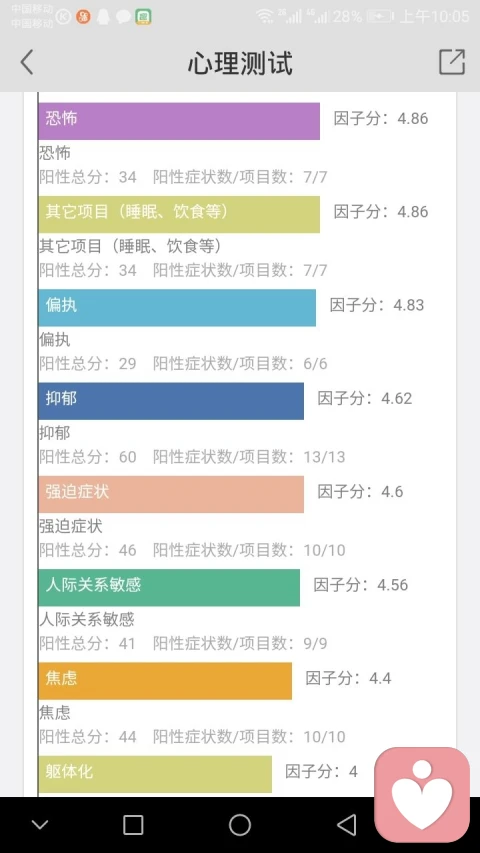Image resolution: width=480 pixels, height=853 pixels.
Task: Select the orange 焦虑 bar
Action: 165,681
